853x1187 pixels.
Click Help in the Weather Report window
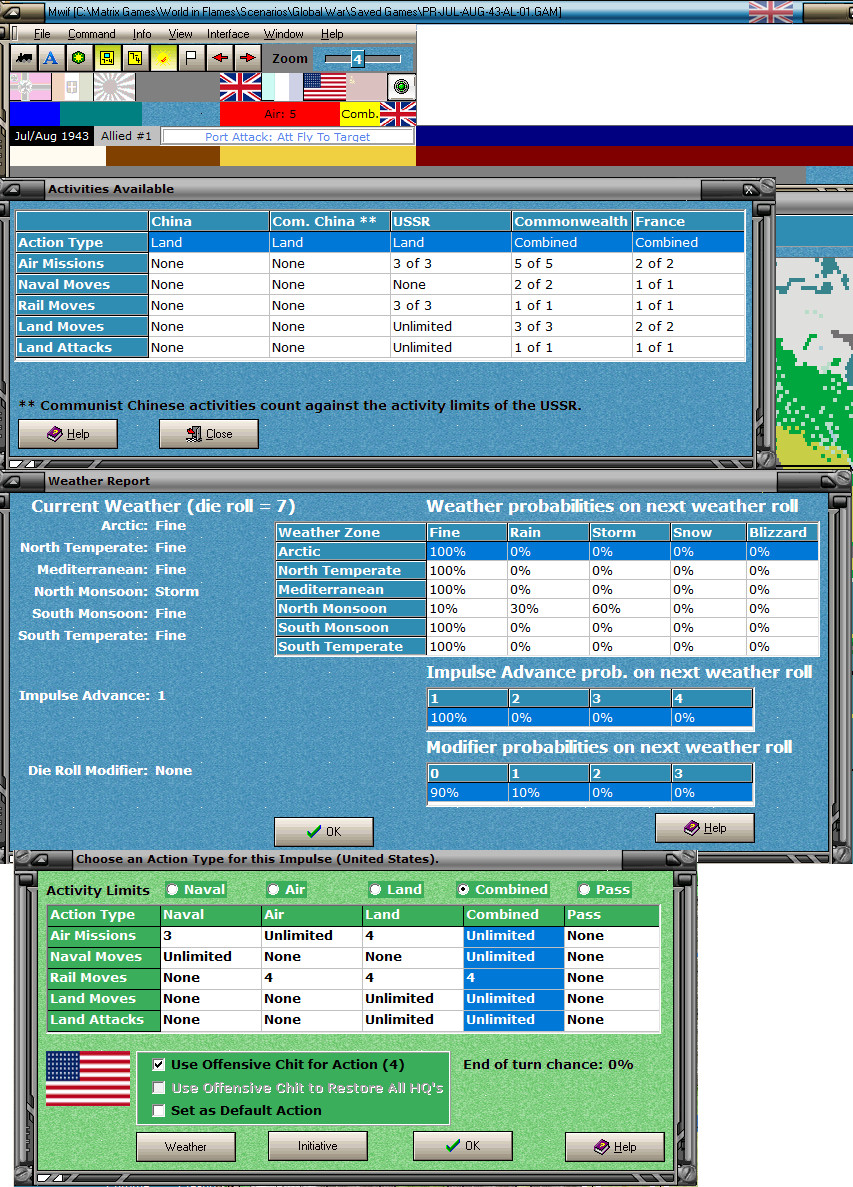705,827
